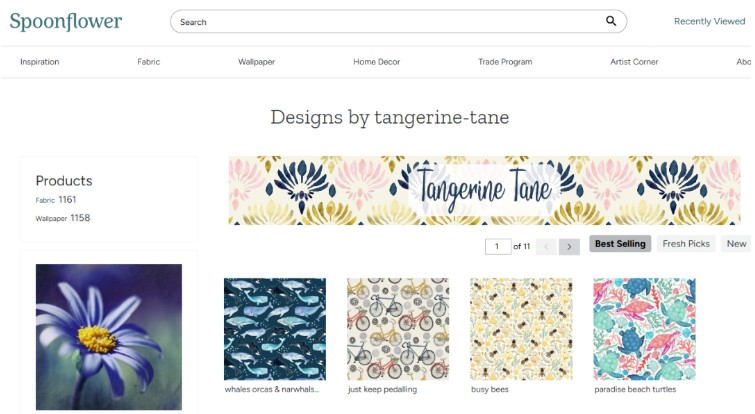Go to previous page arrow

(x=546, y=246)
